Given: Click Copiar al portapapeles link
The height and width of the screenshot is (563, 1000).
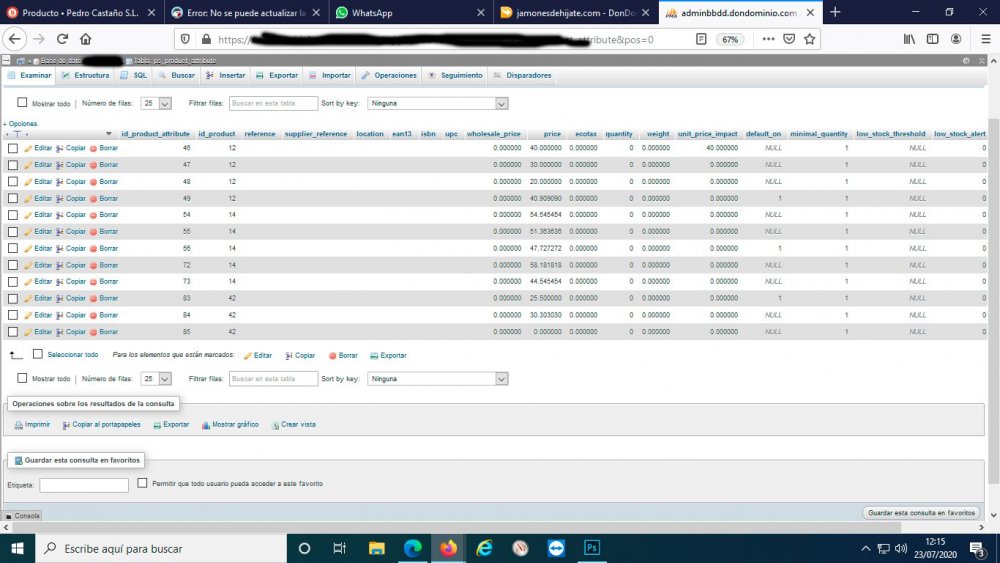Looking at the screenshot, I should [107, 425].
